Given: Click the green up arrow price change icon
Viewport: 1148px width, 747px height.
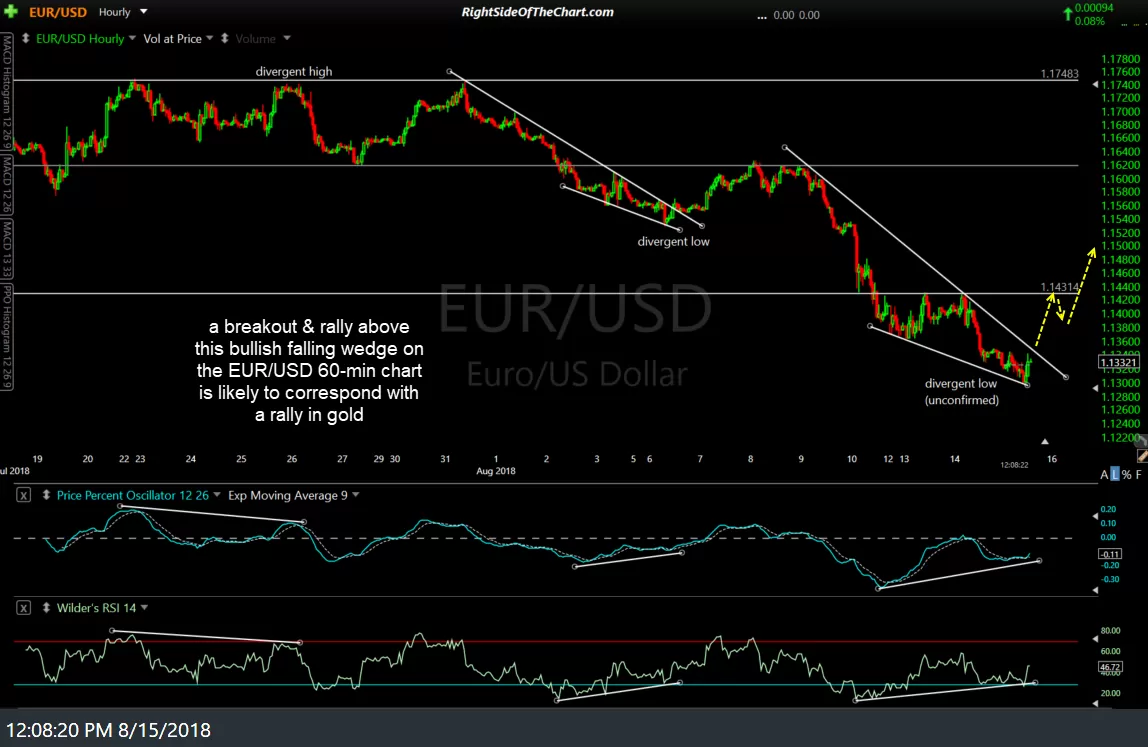Looking at the screenshot, I should [1068, 13].
